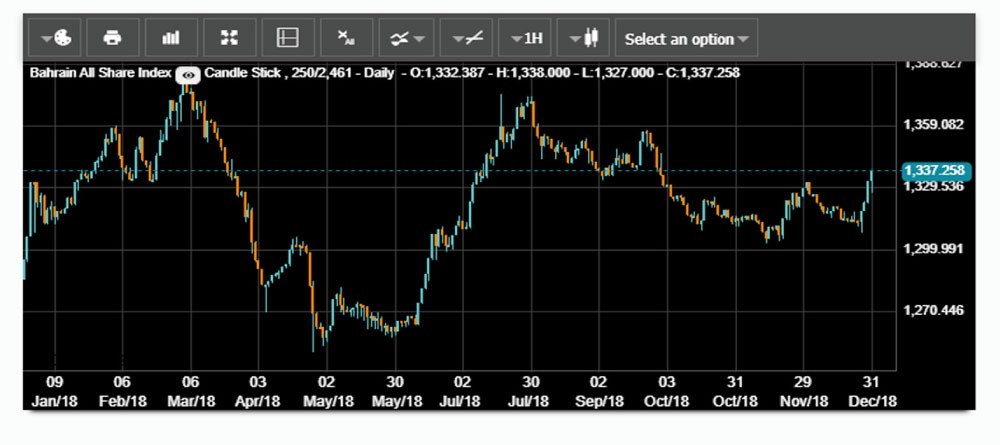Screen dimensions: 1000x445
Task: Click the 06 Mar/18 date label
Action: 190,391
